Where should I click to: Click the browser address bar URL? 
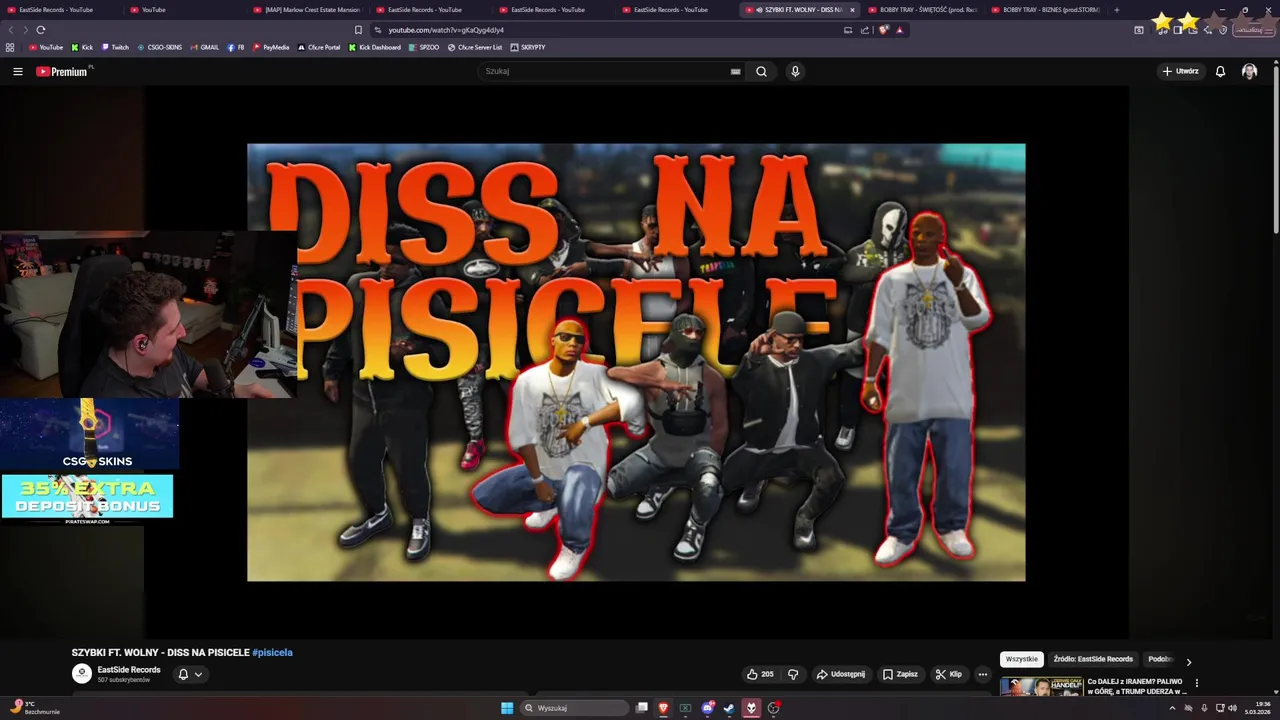click(446, 30)
